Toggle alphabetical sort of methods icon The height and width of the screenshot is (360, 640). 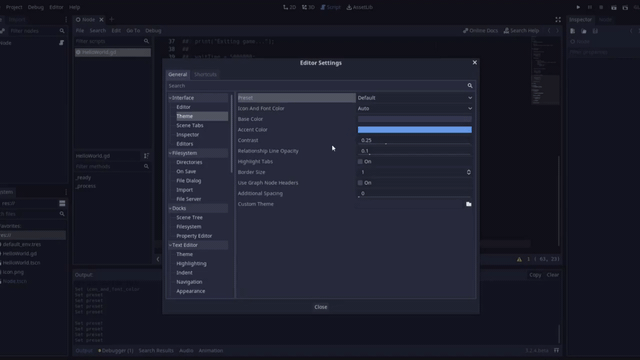click(x=146, y=156)
